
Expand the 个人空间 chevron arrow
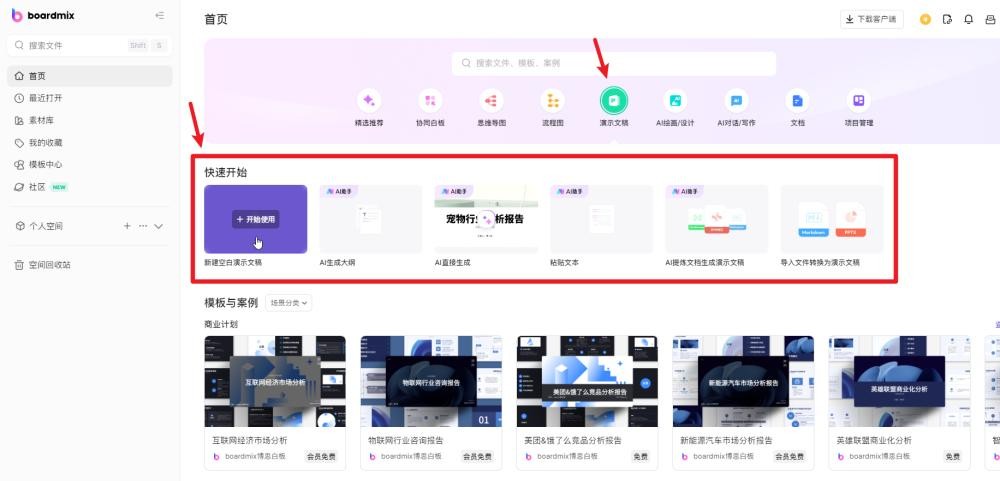[x=159, y=226]
